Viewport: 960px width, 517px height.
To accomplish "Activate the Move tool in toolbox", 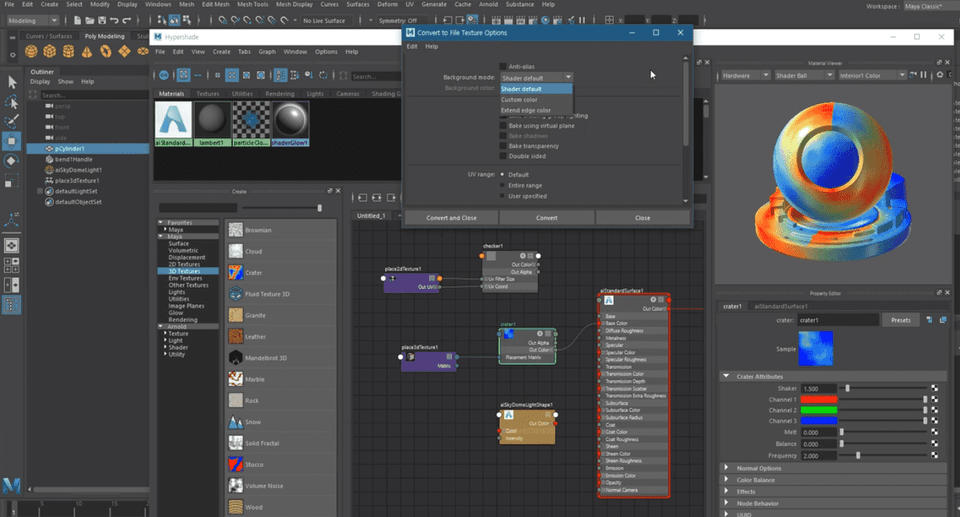I will [12, 141].
